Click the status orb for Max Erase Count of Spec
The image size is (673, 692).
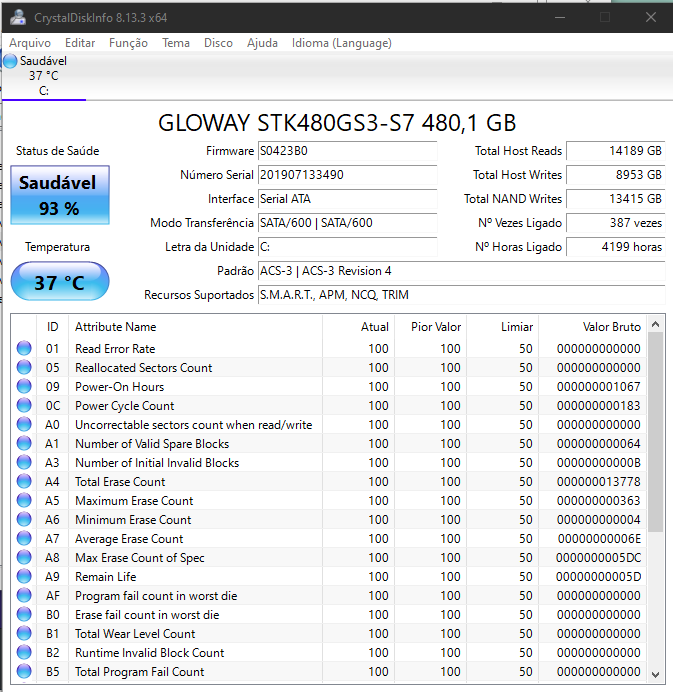[24, 557]
